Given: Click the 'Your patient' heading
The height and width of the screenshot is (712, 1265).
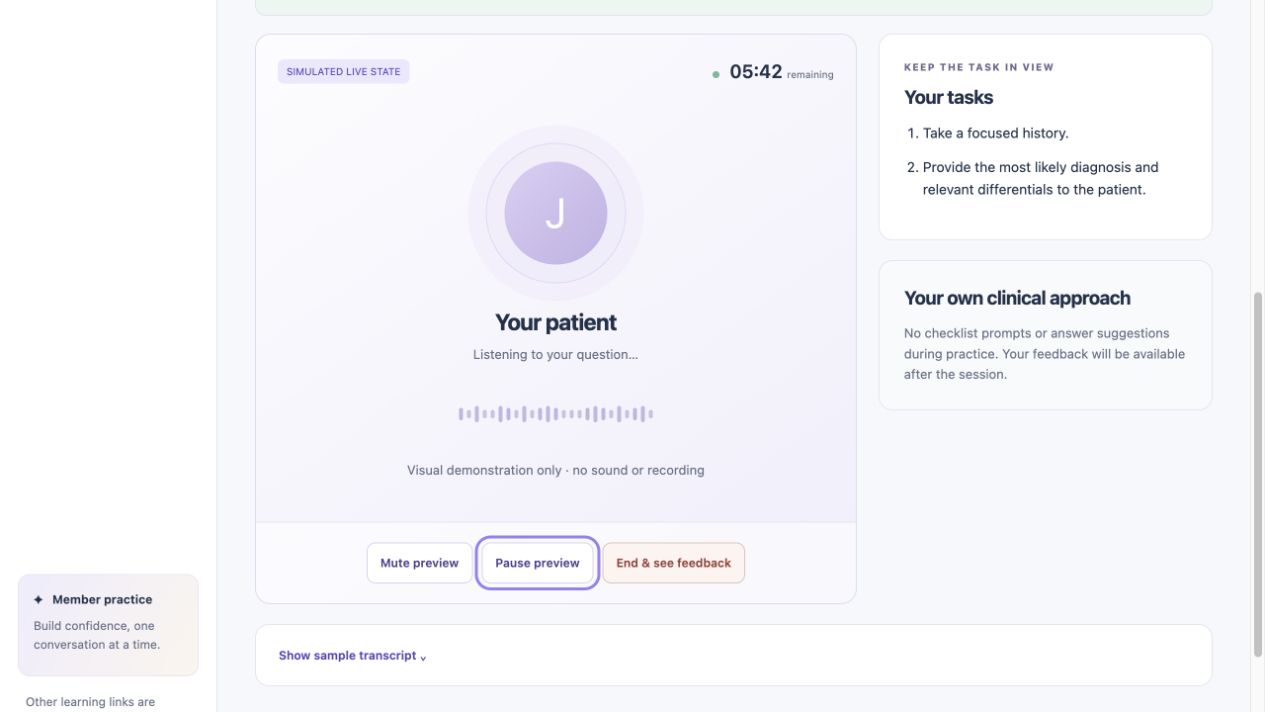Looking at the screenshot, I should (555, 322).
